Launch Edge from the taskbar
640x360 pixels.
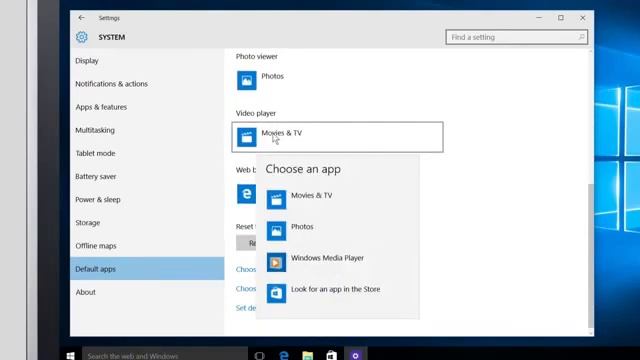284,356
